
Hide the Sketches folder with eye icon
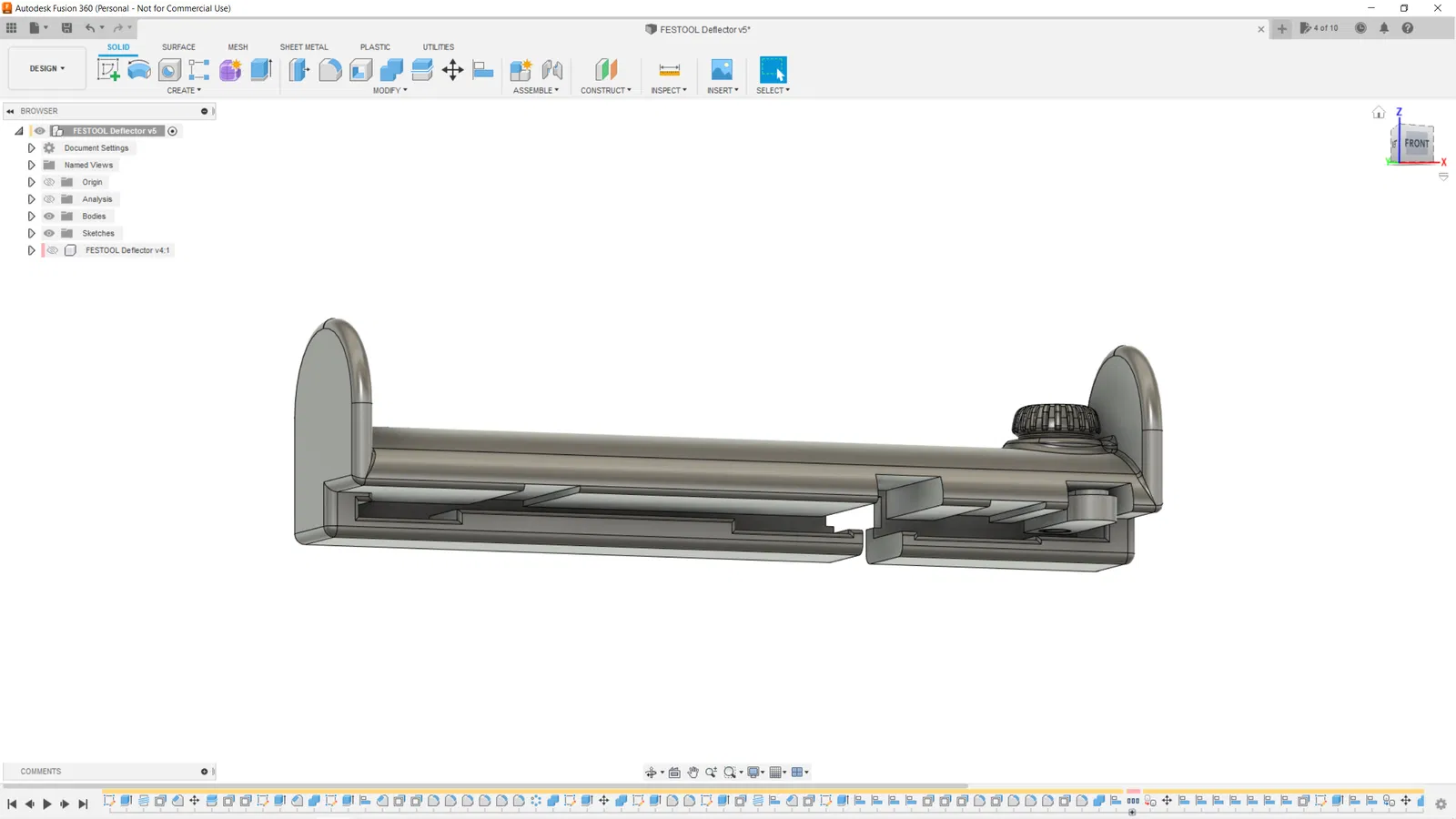click(x=49, y=233)
